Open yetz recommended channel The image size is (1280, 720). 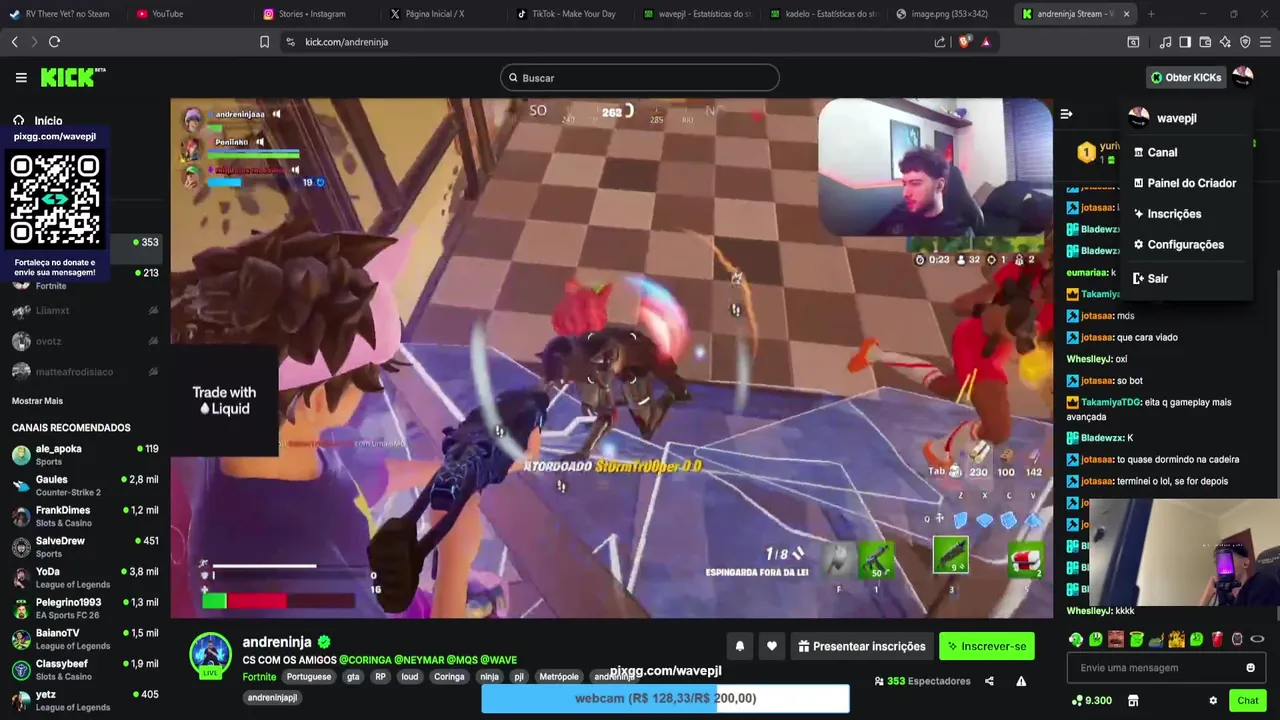click(84, 700)
